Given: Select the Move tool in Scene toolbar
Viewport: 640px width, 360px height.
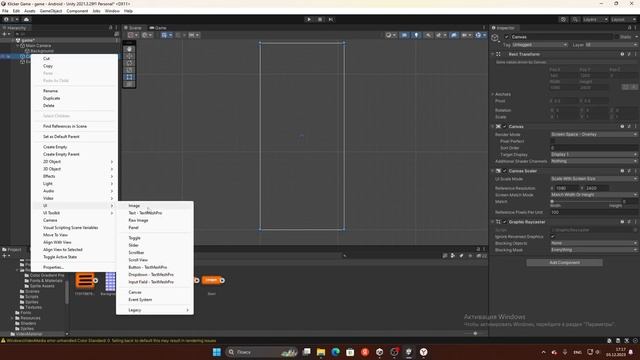Looking at the screenshot, I should point(129,56).
